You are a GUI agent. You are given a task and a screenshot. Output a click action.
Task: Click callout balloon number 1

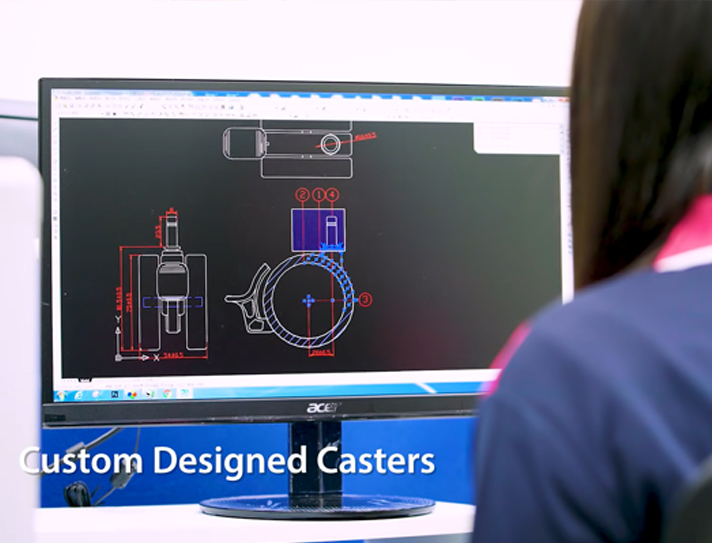(x=318, y=195)
